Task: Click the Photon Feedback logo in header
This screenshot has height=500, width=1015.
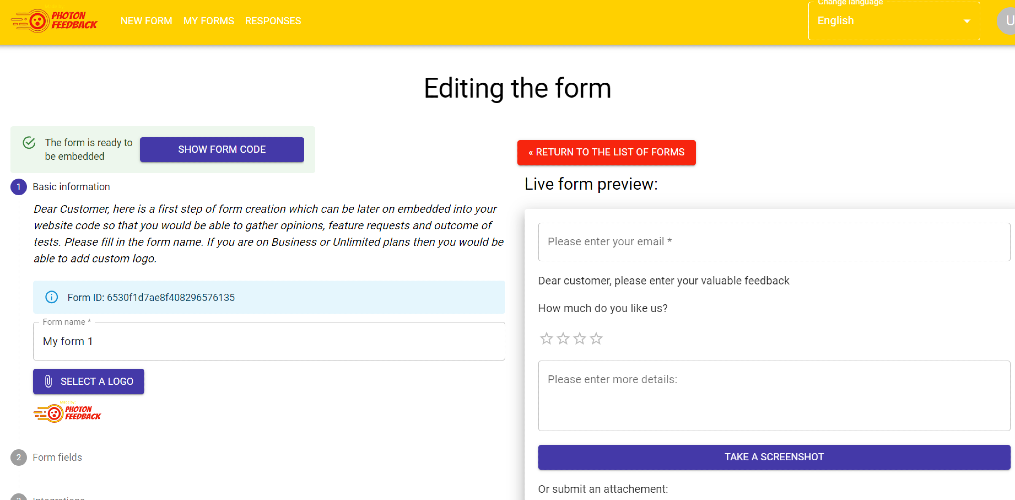Action: [x=54, y=21]
